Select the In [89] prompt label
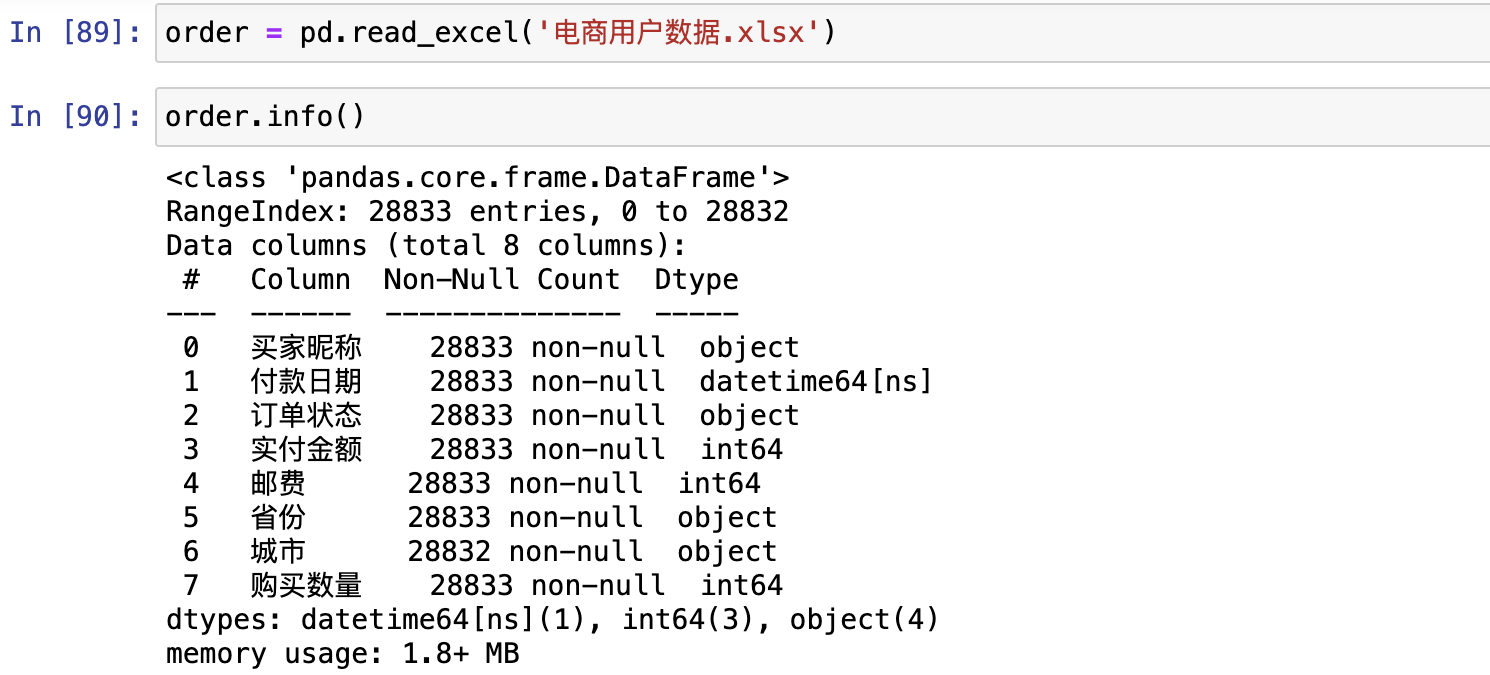 [75, 33]
